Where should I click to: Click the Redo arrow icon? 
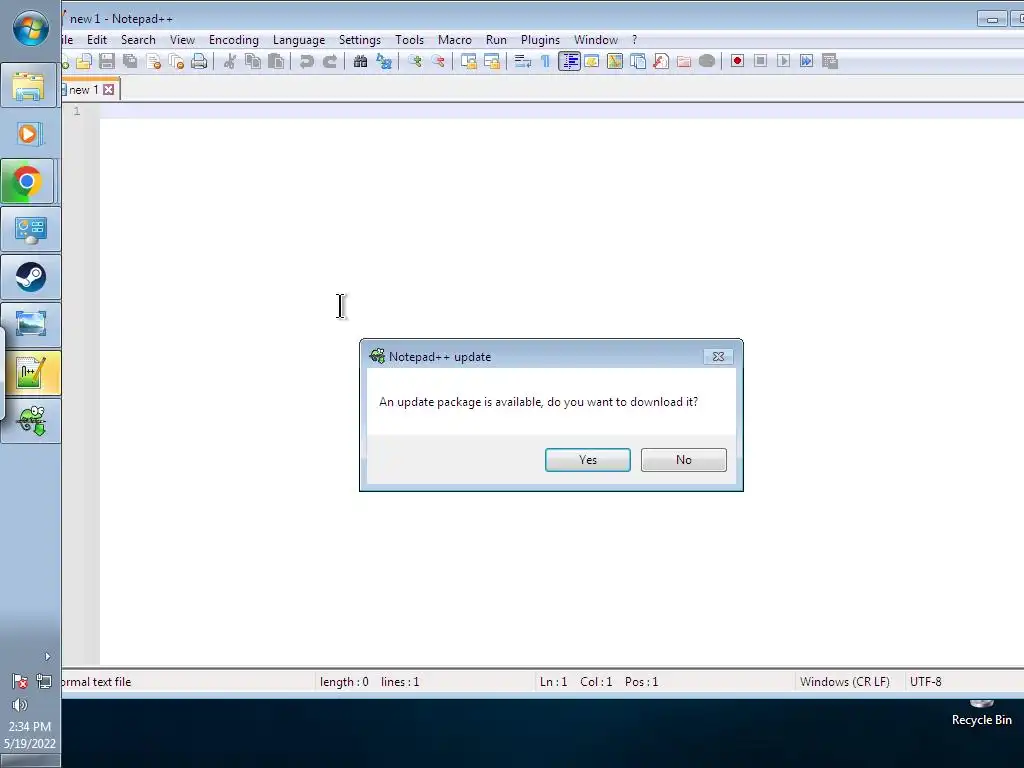(x=330, y=61)
